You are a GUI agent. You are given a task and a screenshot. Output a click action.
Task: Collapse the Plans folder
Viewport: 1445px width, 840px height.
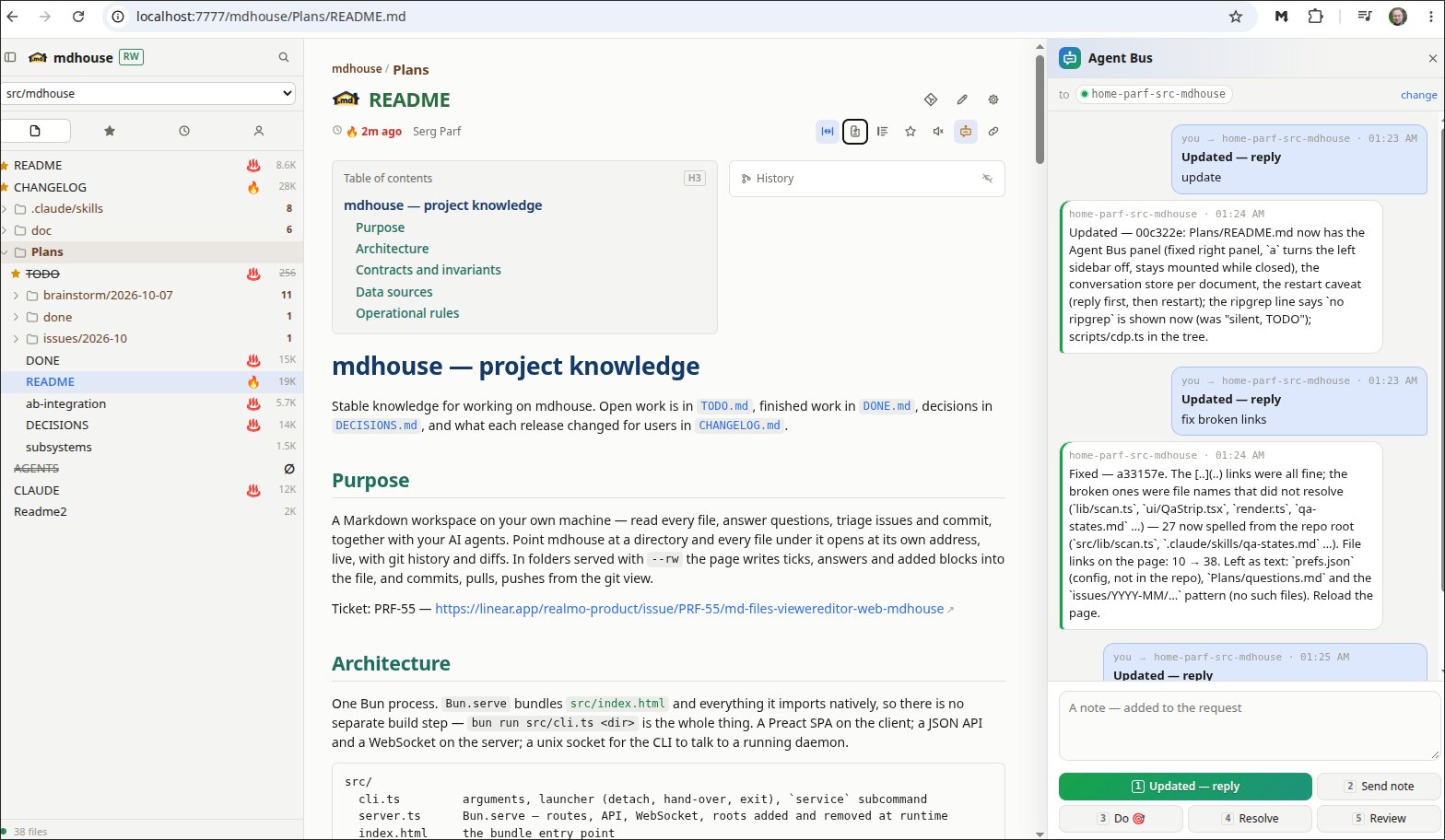pos(6,252)
